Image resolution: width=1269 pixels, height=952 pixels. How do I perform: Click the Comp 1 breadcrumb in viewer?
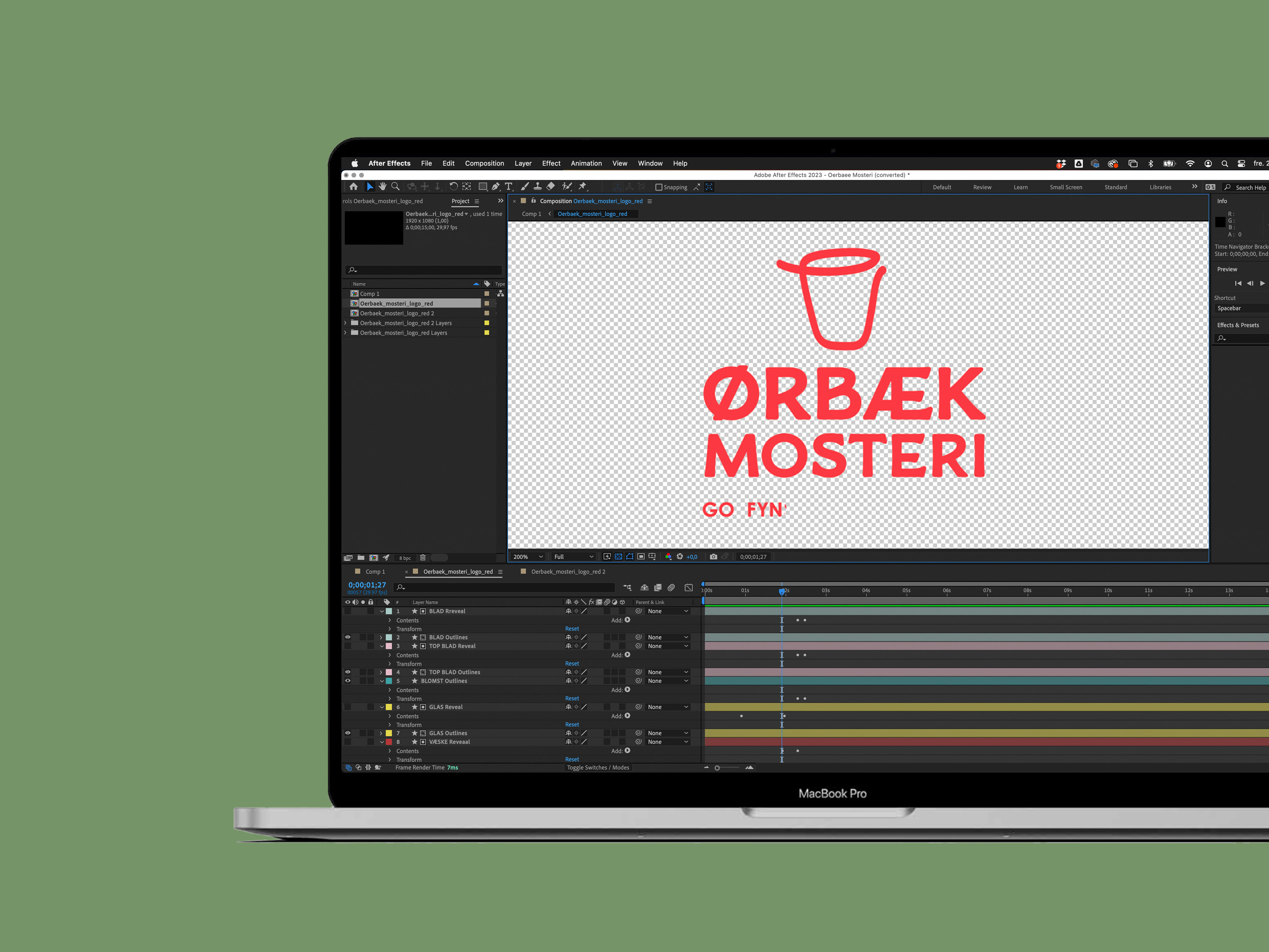[531, 214]
